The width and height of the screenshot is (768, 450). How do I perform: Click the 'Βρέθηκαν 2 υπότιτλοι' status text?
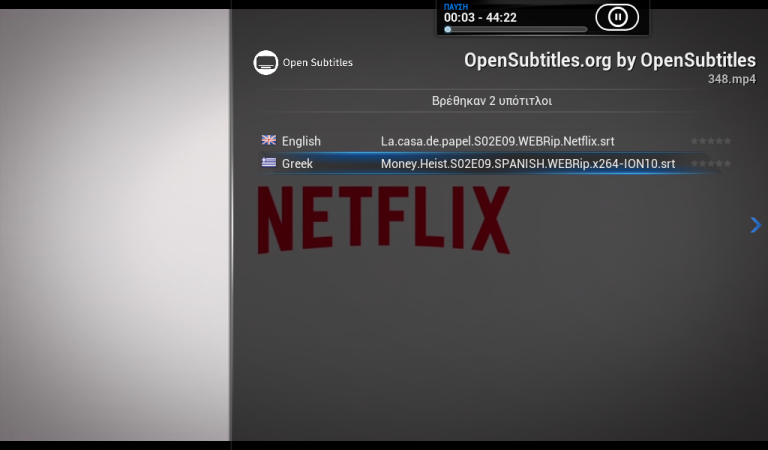(492, 101)
